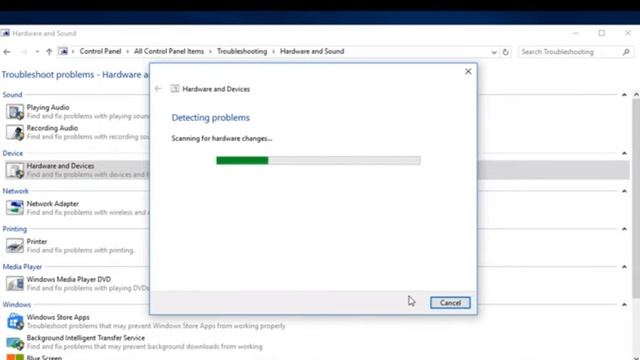The image size is (640, 360).
Task: Open Windows Media Player DVD icon
Action: [x=15, y=283]
